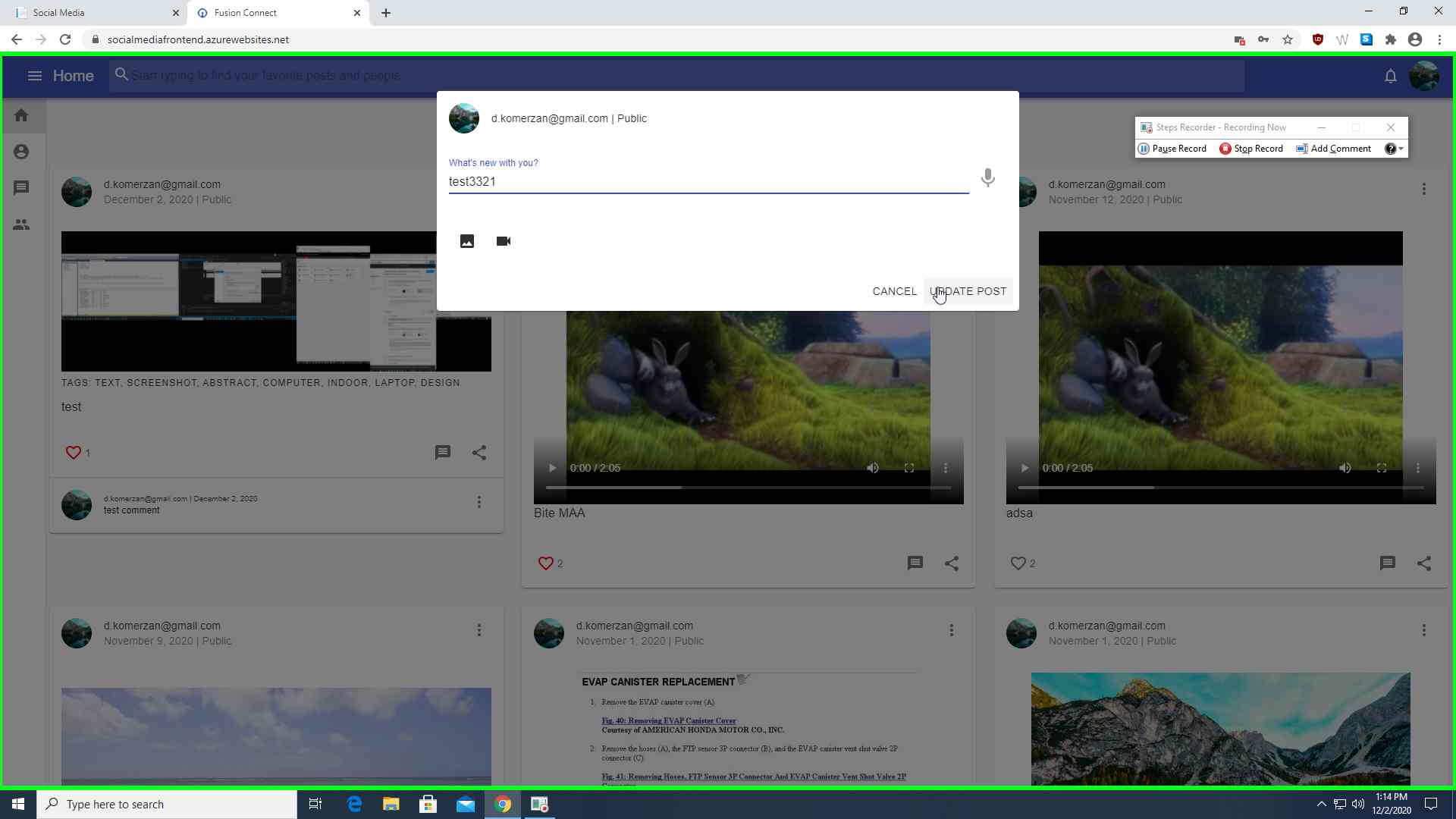The image size is (1456, 819).
Task: Open the Windows Start menu
Action: tap(18, 804)
